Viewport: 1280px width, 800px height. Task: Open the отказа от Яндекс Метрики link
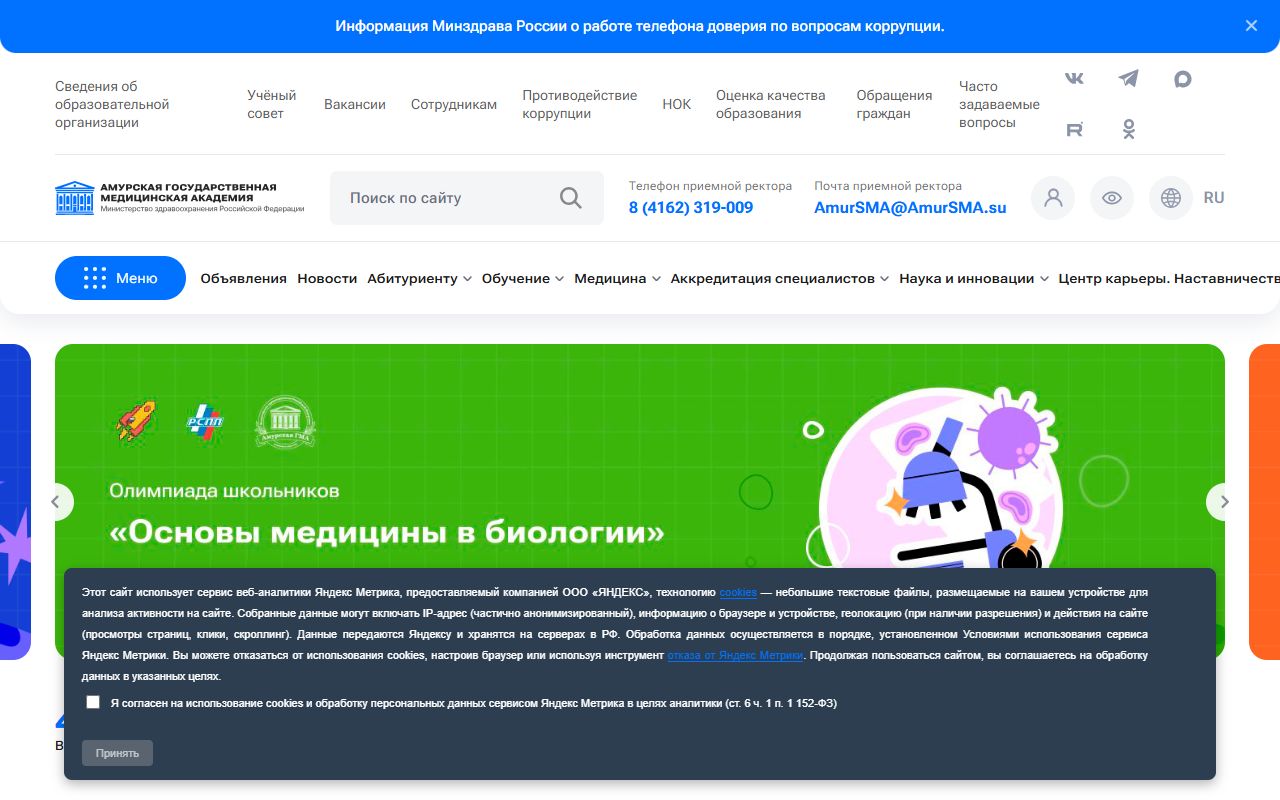(735, 656)
